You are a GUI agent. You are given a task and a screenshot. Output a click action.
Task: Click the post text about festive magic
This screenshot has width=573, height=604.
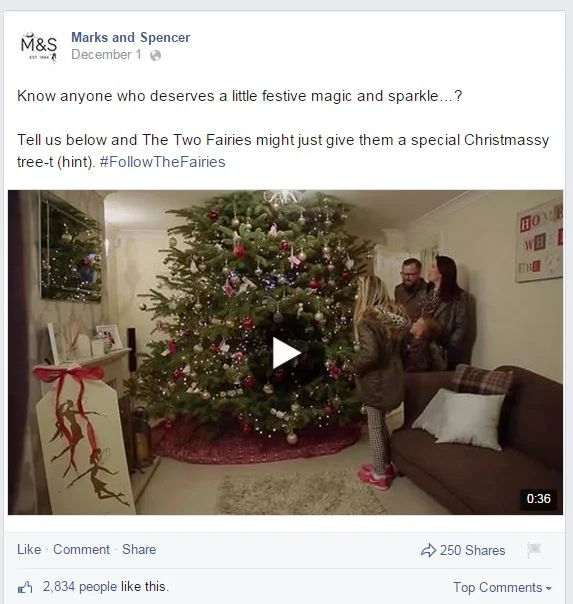pyautogui.click(x=239, y=96)
